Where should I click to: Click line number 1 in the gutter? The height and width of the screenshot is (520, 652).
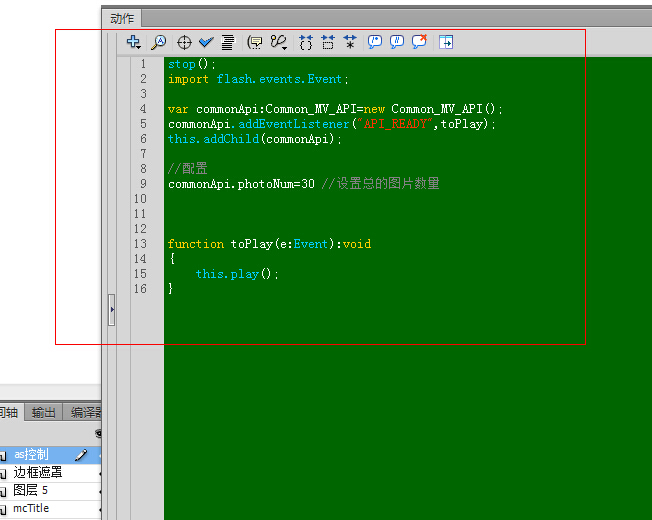143,64
